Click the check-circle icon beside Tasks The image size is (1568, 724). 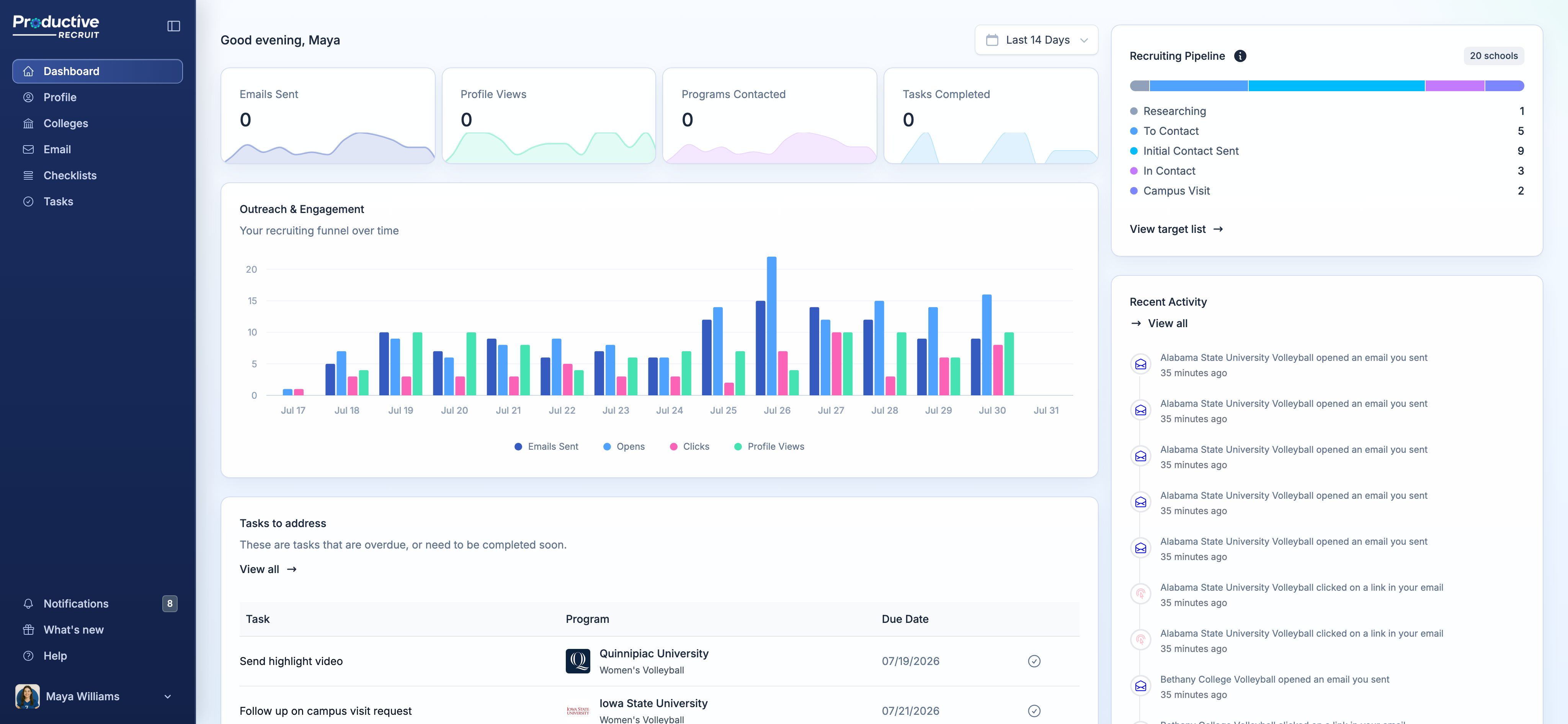click(x=28, y=201)
